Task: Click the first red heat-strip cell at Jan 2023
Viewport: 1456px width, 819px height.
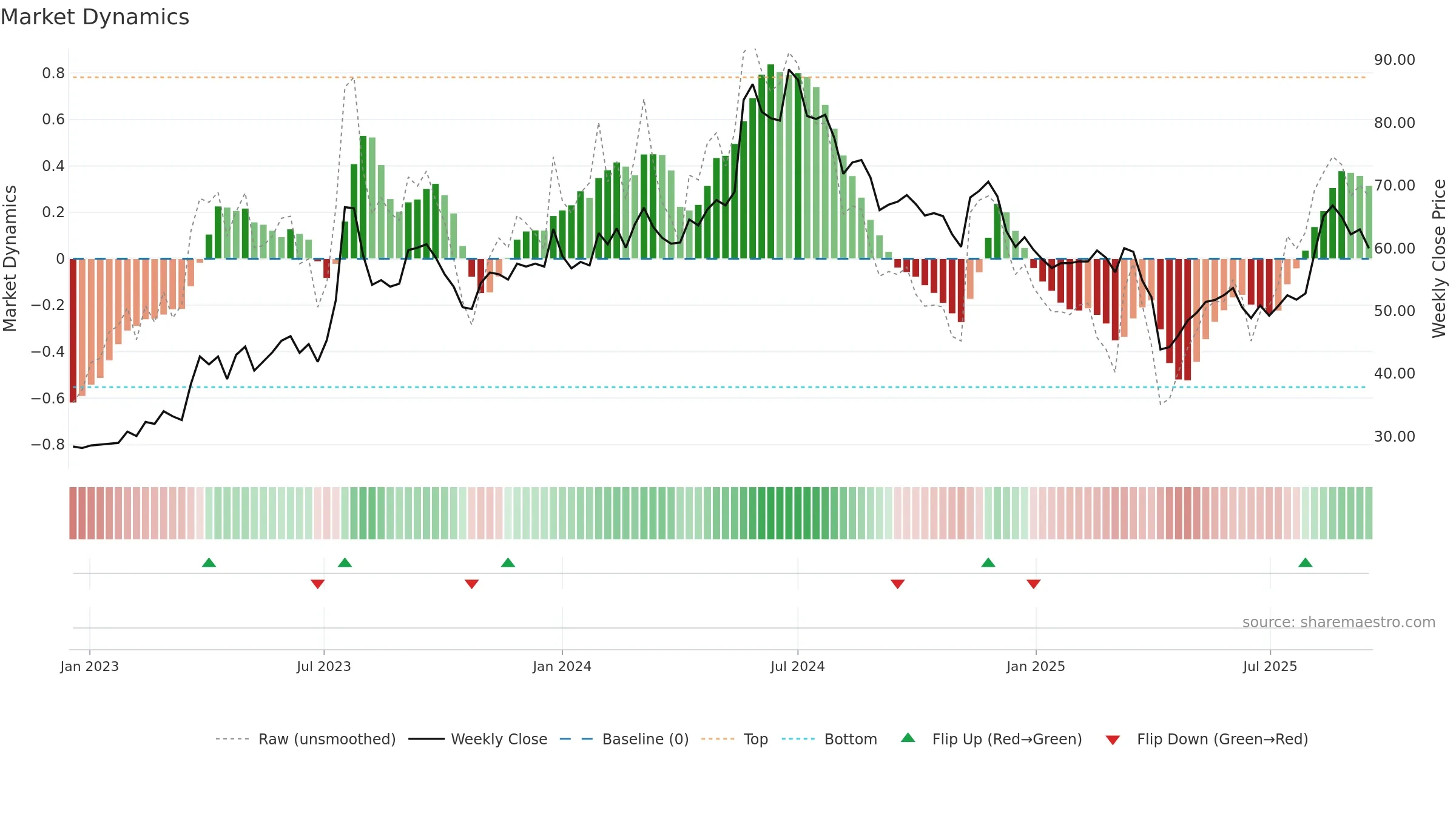Action: pyautogui.click(x=73, y=513)
